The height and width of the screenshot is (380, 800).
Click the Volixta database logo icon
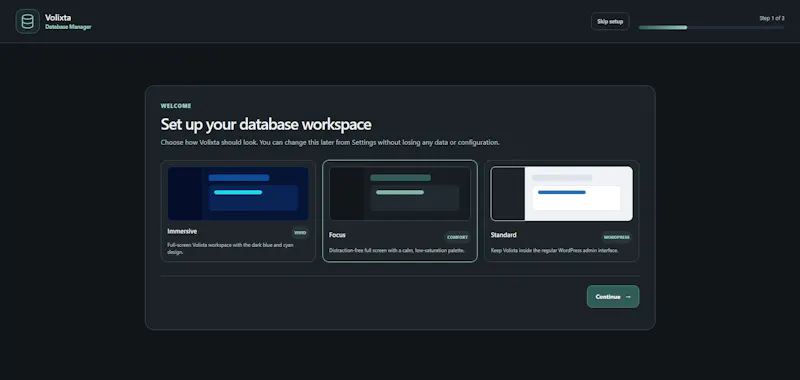[28, 21]
